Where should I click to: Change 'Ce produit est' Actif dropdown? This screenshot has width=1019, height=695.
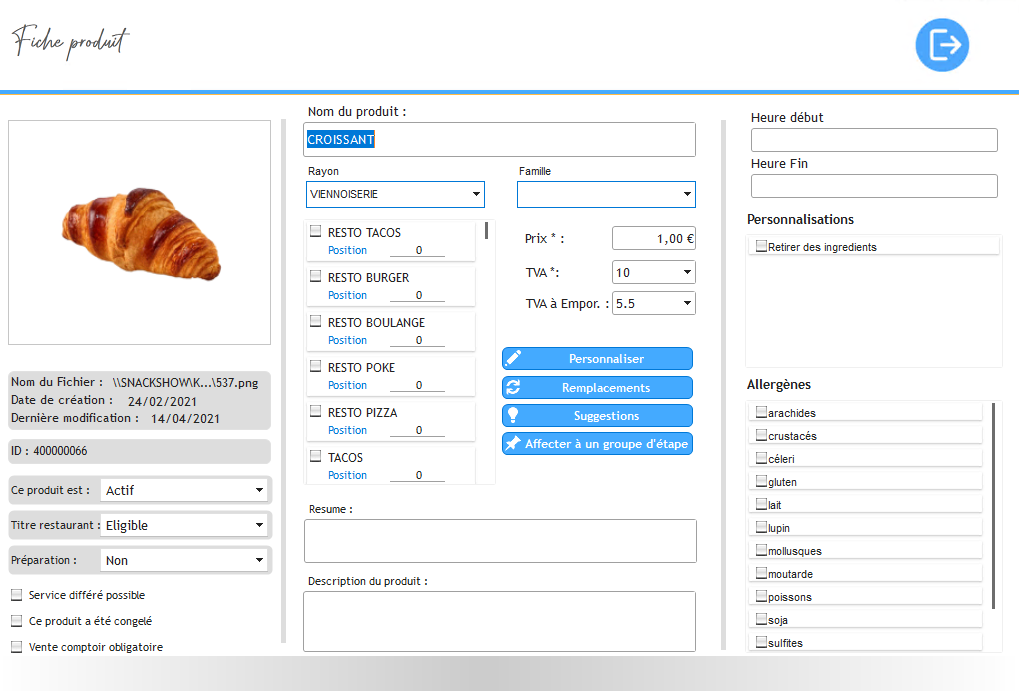coord(185,490)
